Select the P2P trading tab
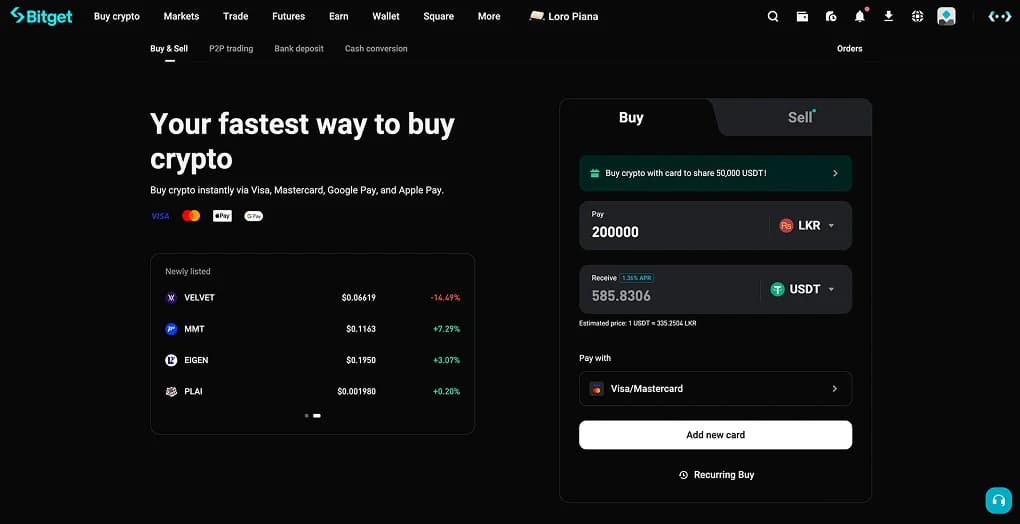The width and height of the screenshot is (1020, 524). [x=231, y=49]
